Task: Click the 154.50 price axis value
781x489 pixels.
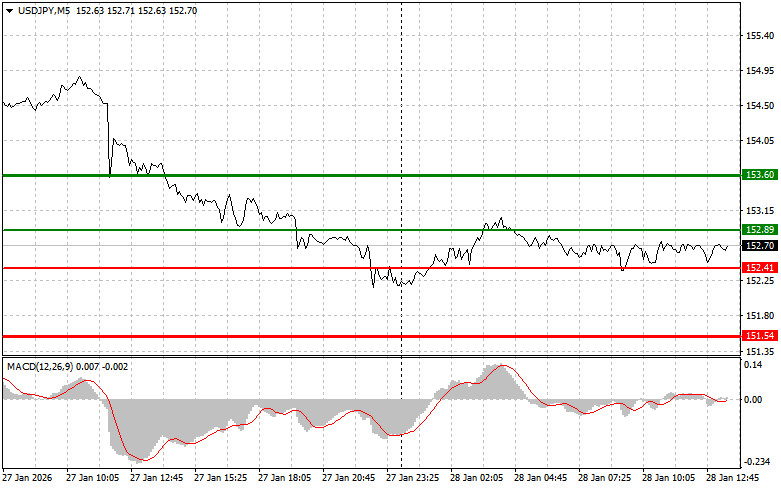Action: 760,106
